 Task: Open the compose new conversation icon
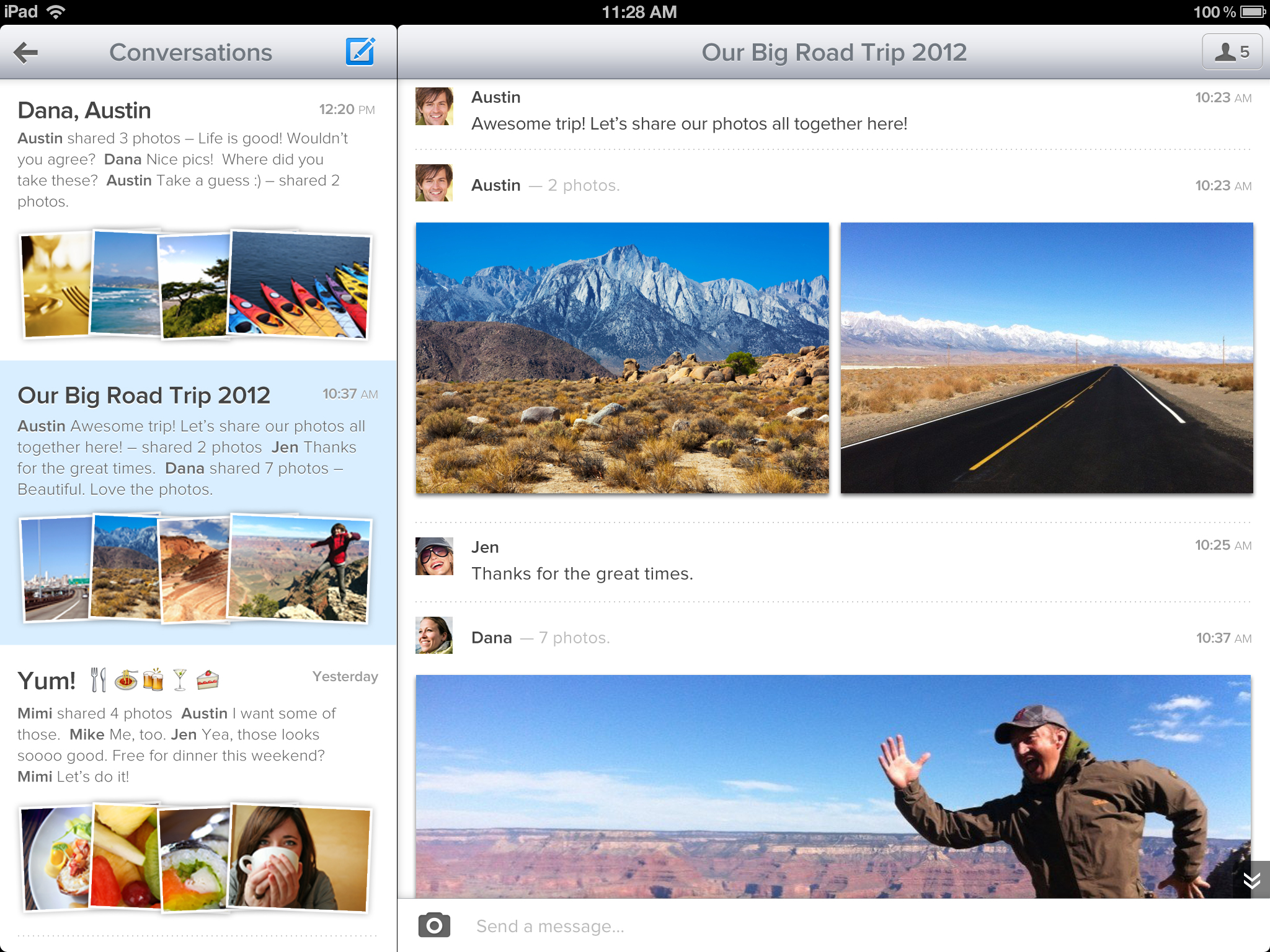click(360, 51)
